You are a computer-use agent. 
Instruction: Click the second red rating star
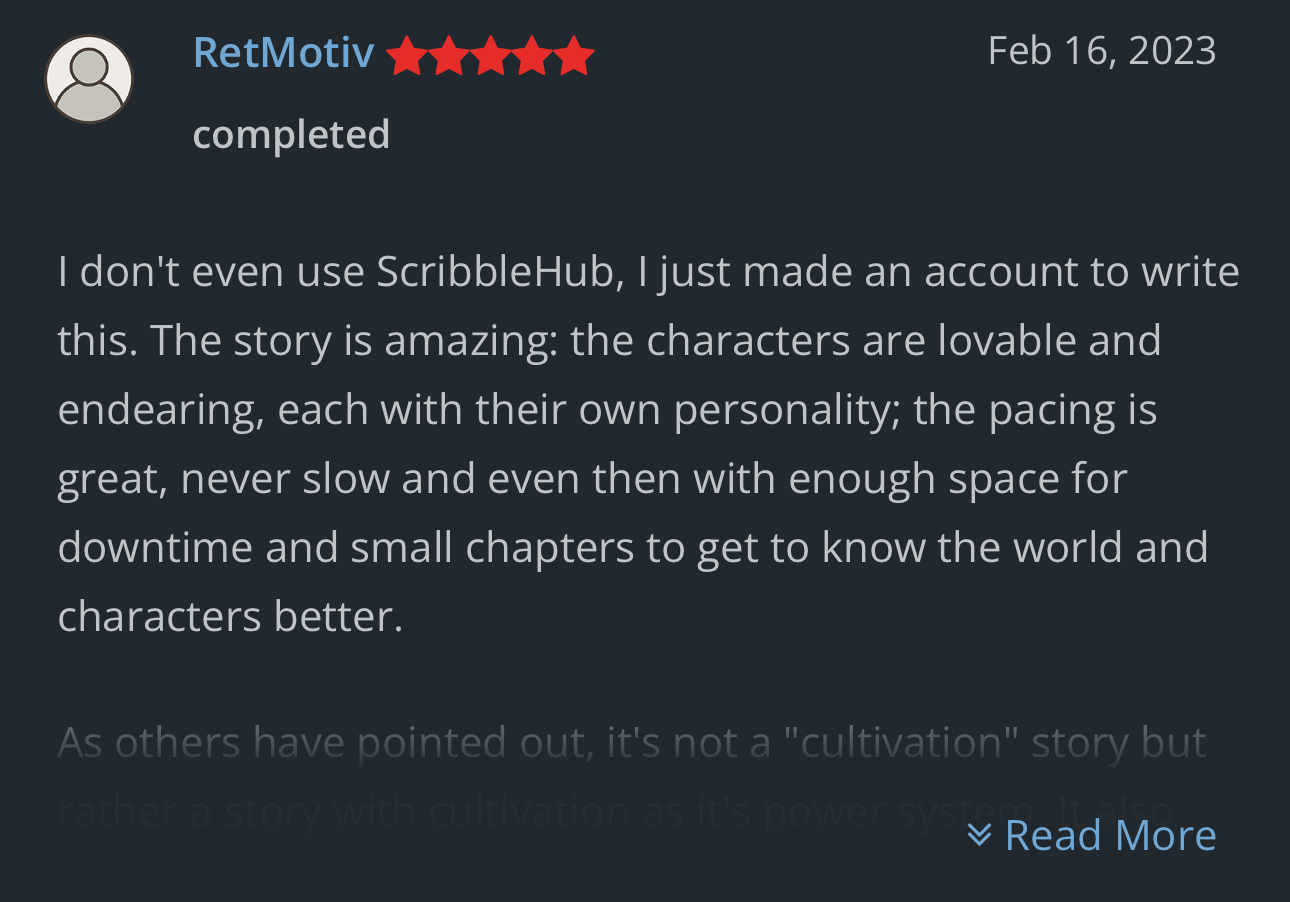pyautogui.click(x=448, y=56)
